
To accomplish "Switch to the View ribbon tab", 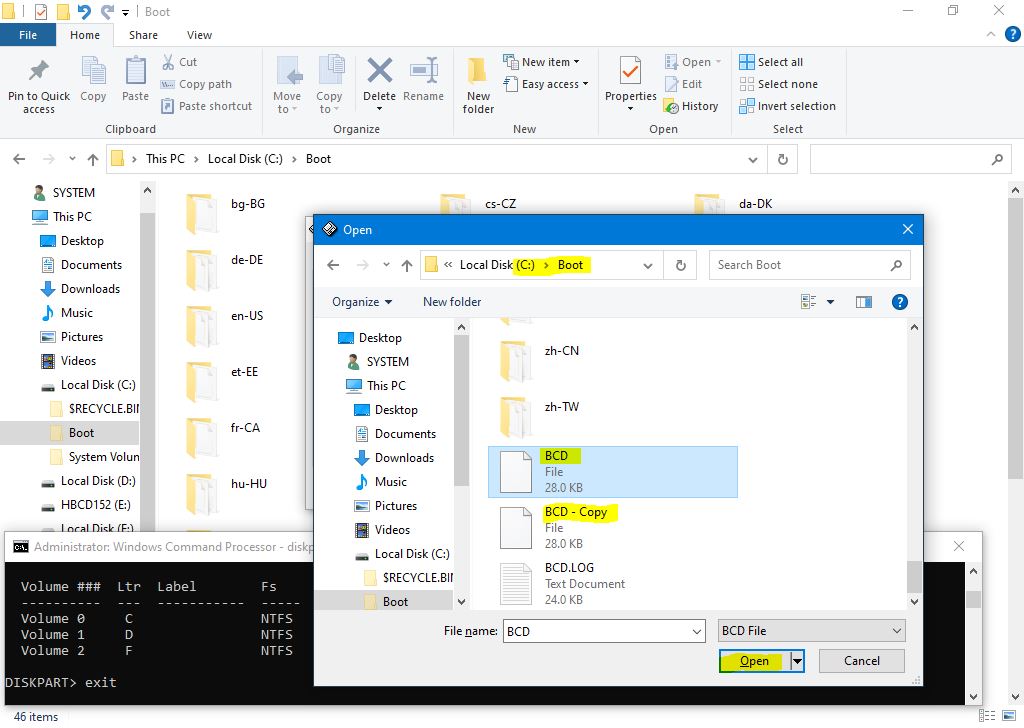I will coord(199,35).
